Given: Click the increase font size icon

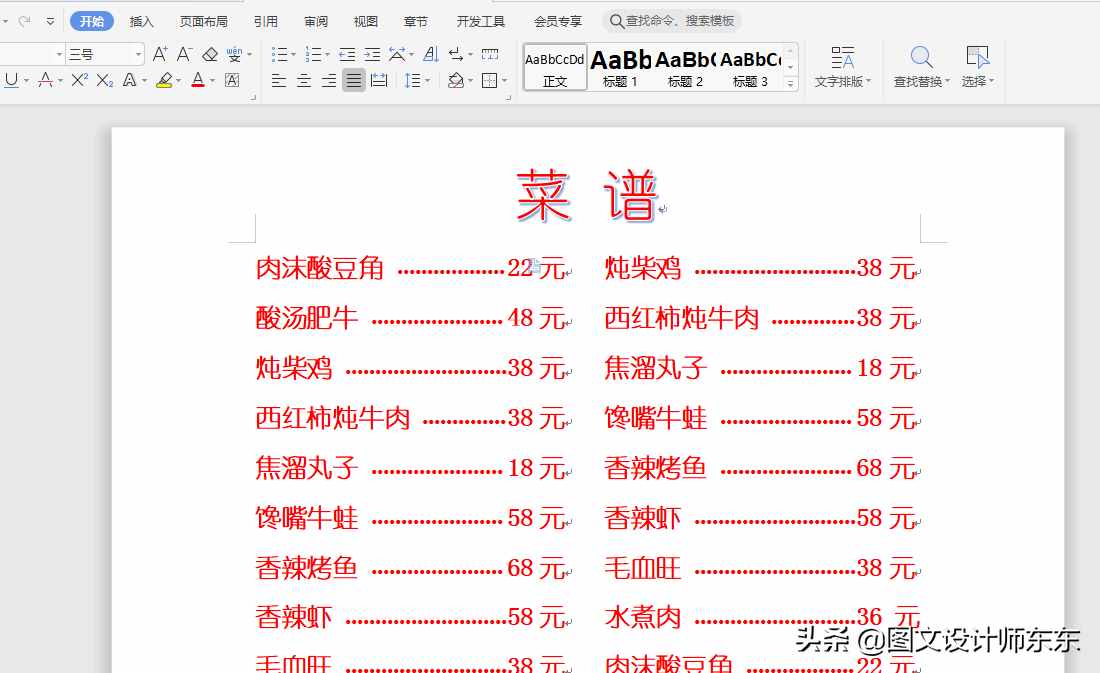Looking at the screenshot, I should (x=160, y=54).
